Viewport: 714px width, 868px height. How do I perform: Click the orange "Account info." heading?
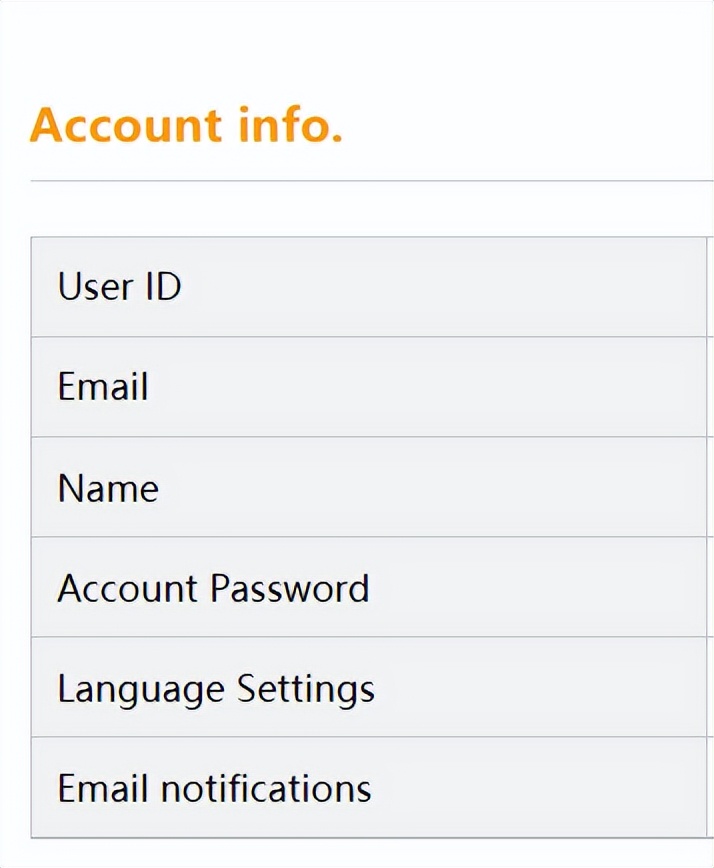point(186,127)
